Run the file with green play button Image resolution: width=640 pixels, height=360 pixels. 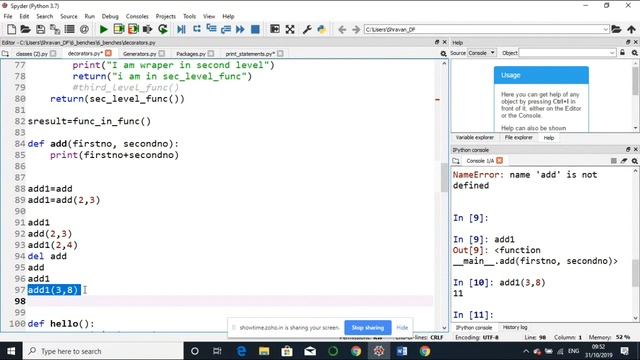pos(104,29)
